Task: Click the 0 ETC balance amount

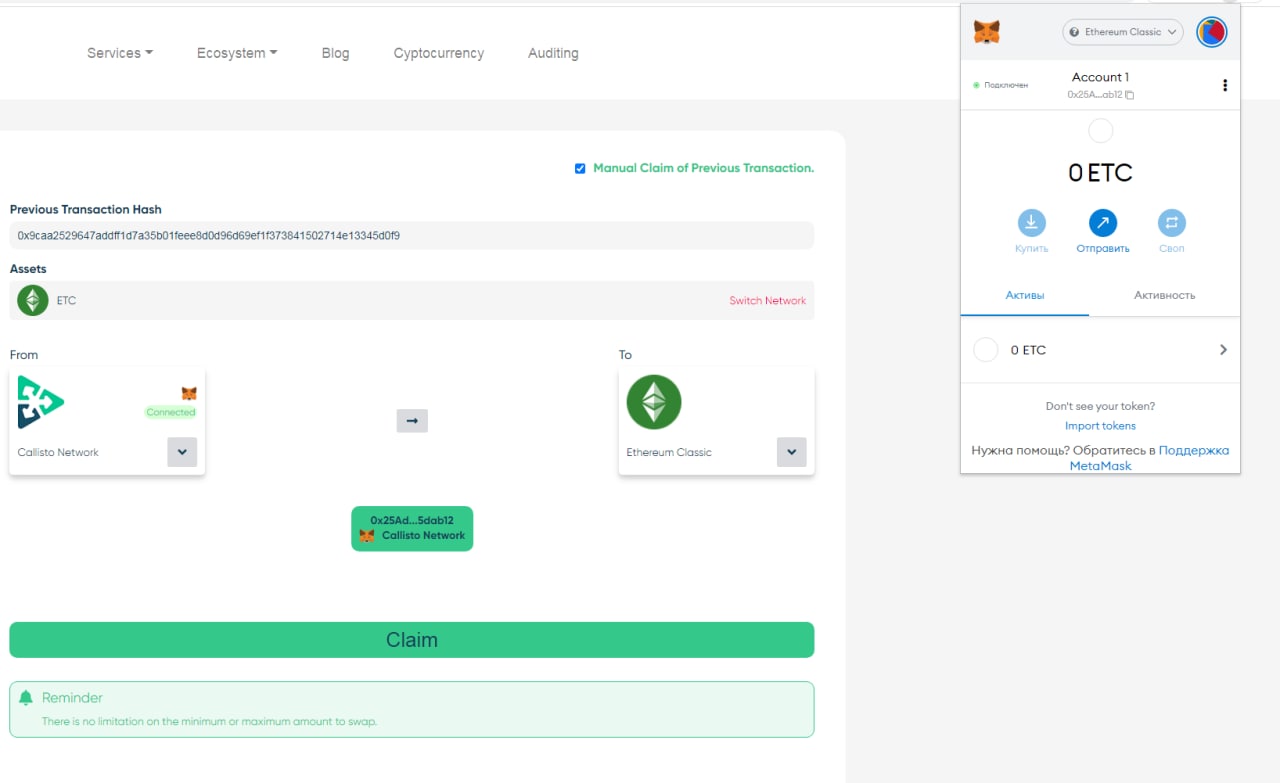Action: [1100, 173]
